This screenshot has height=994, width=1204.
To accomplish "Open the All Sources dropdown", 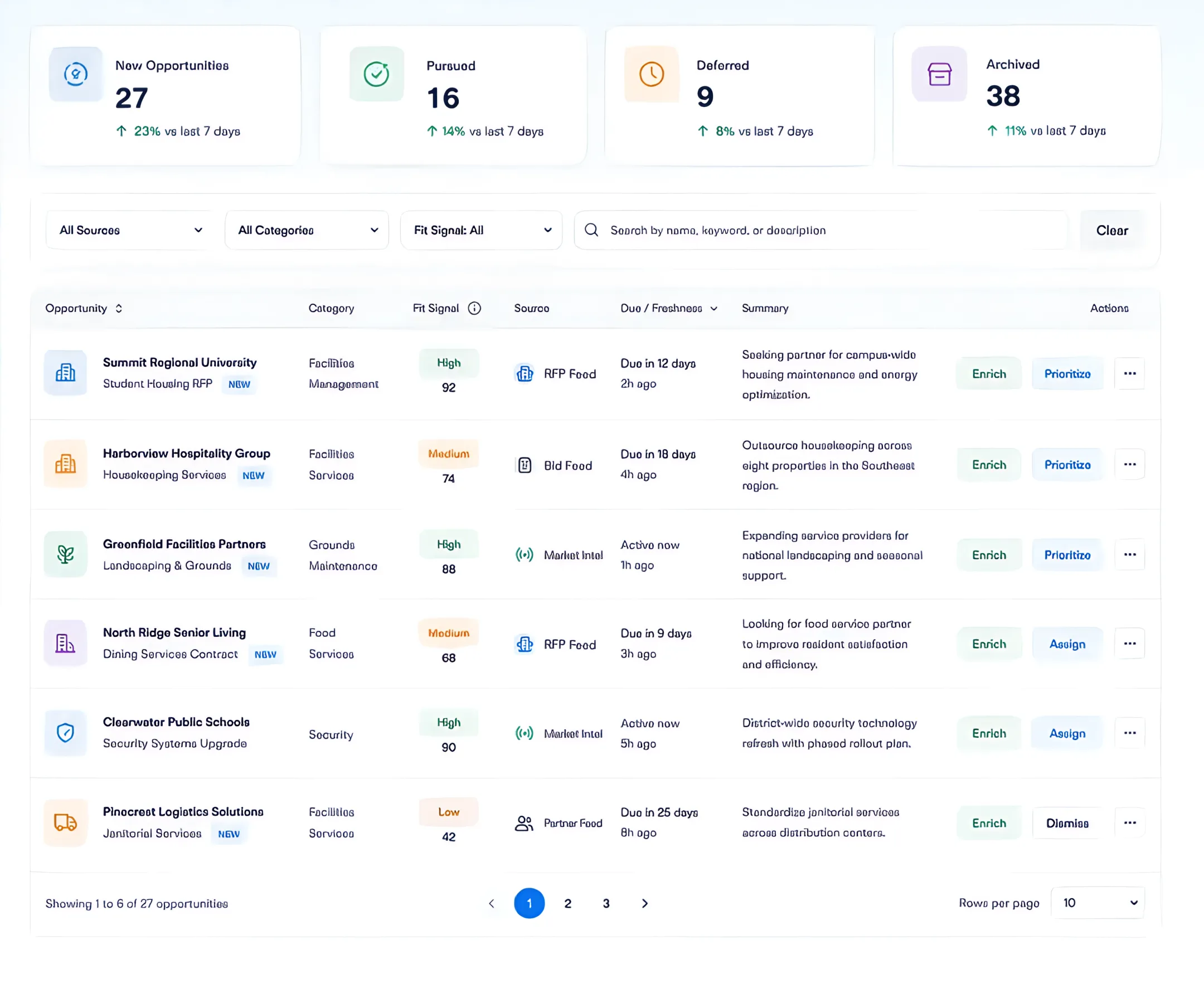I will 129,230.
